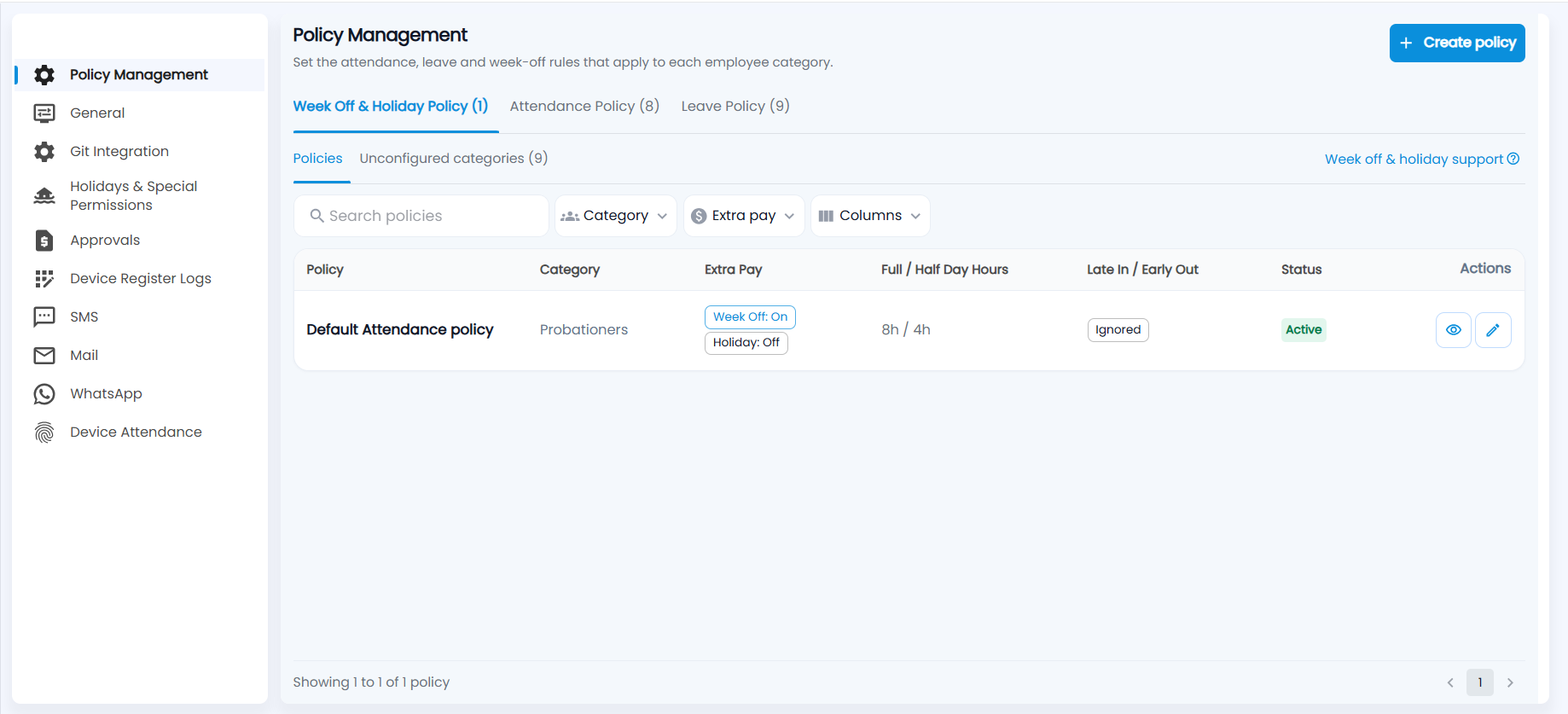Open the Leave Policy tab

pos(735,107)
